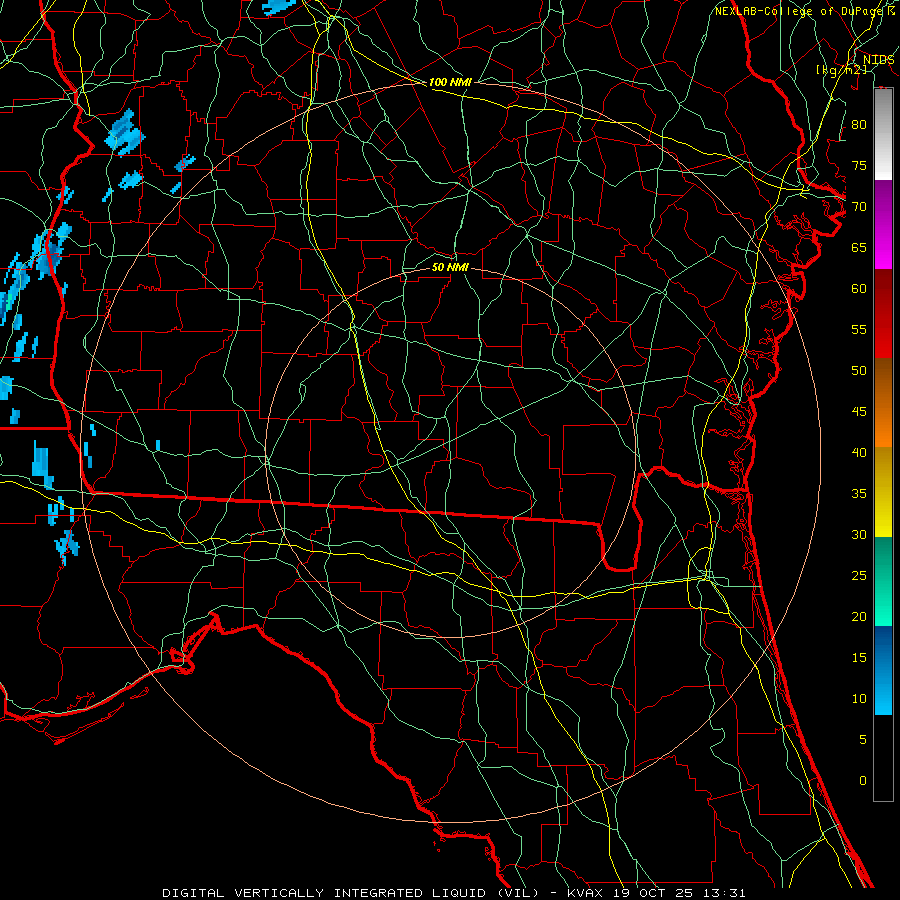Click the legend value 70

tap(859, 207)
